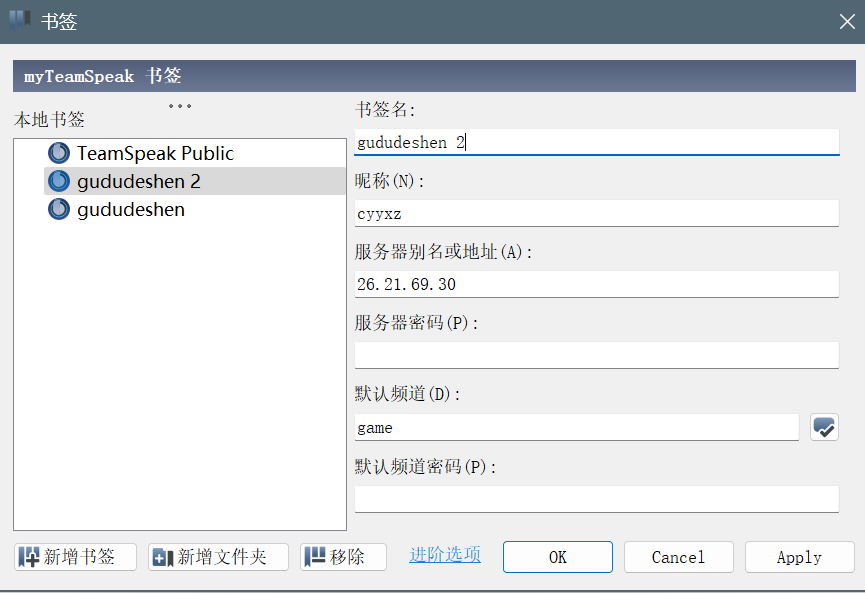This screenshot has width=865, height=593.
Task: Click the 移除 remove-bookmark icon
Action: pos(313,557)
